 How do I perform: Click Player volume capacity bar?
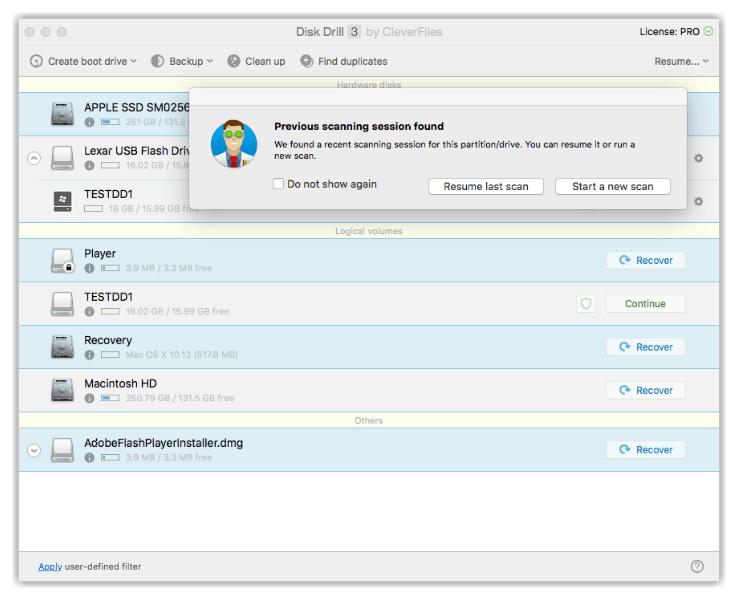tap(110, 268)
